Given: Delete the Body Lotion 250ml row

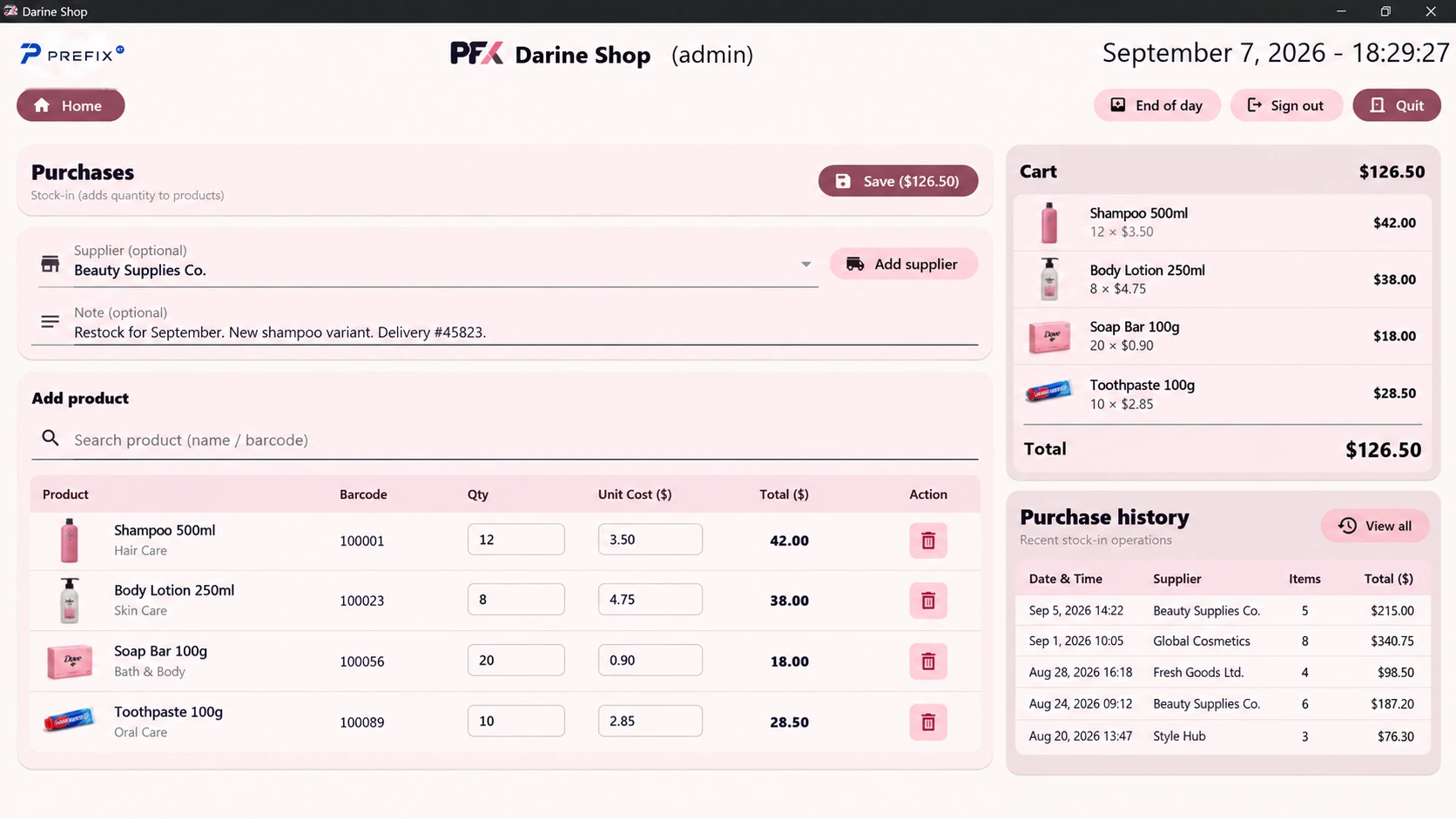Looking at the screenshot, I should pos(927,601).
